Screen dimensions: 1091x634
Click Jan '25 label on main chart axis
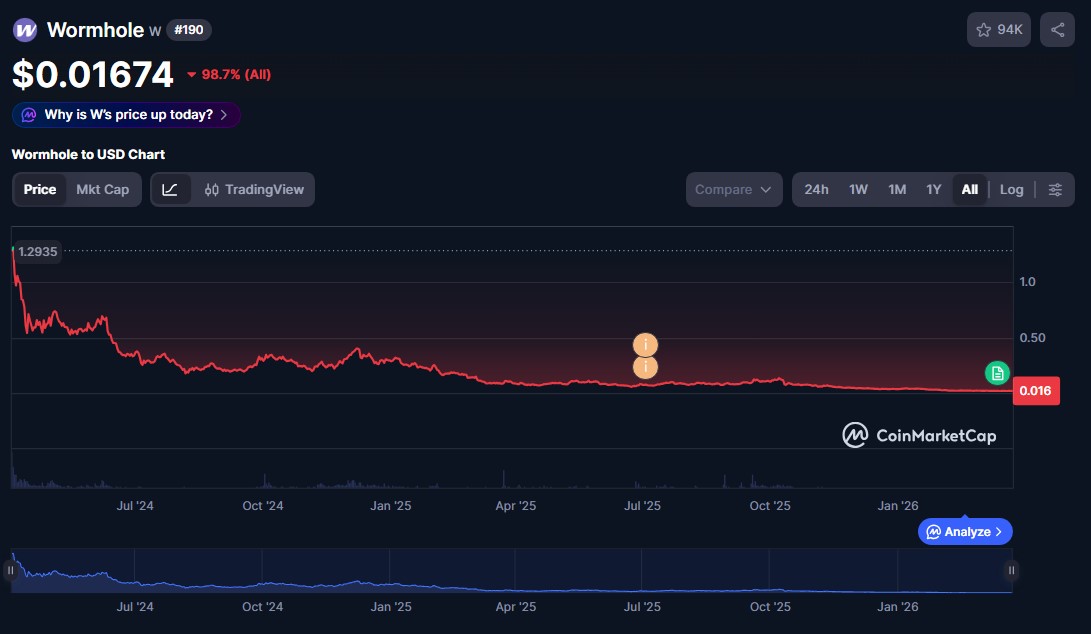click(390, 506)
